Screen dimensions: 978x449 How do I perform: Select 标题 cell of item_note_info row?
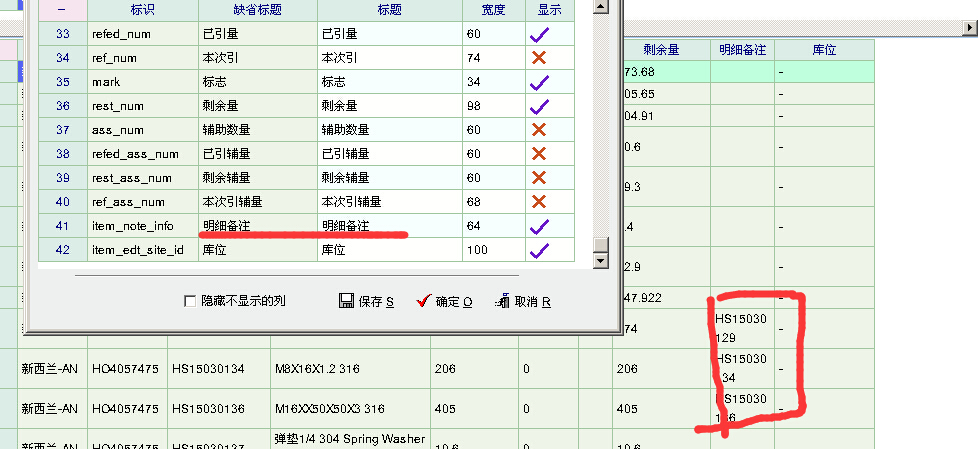point(389,226)
